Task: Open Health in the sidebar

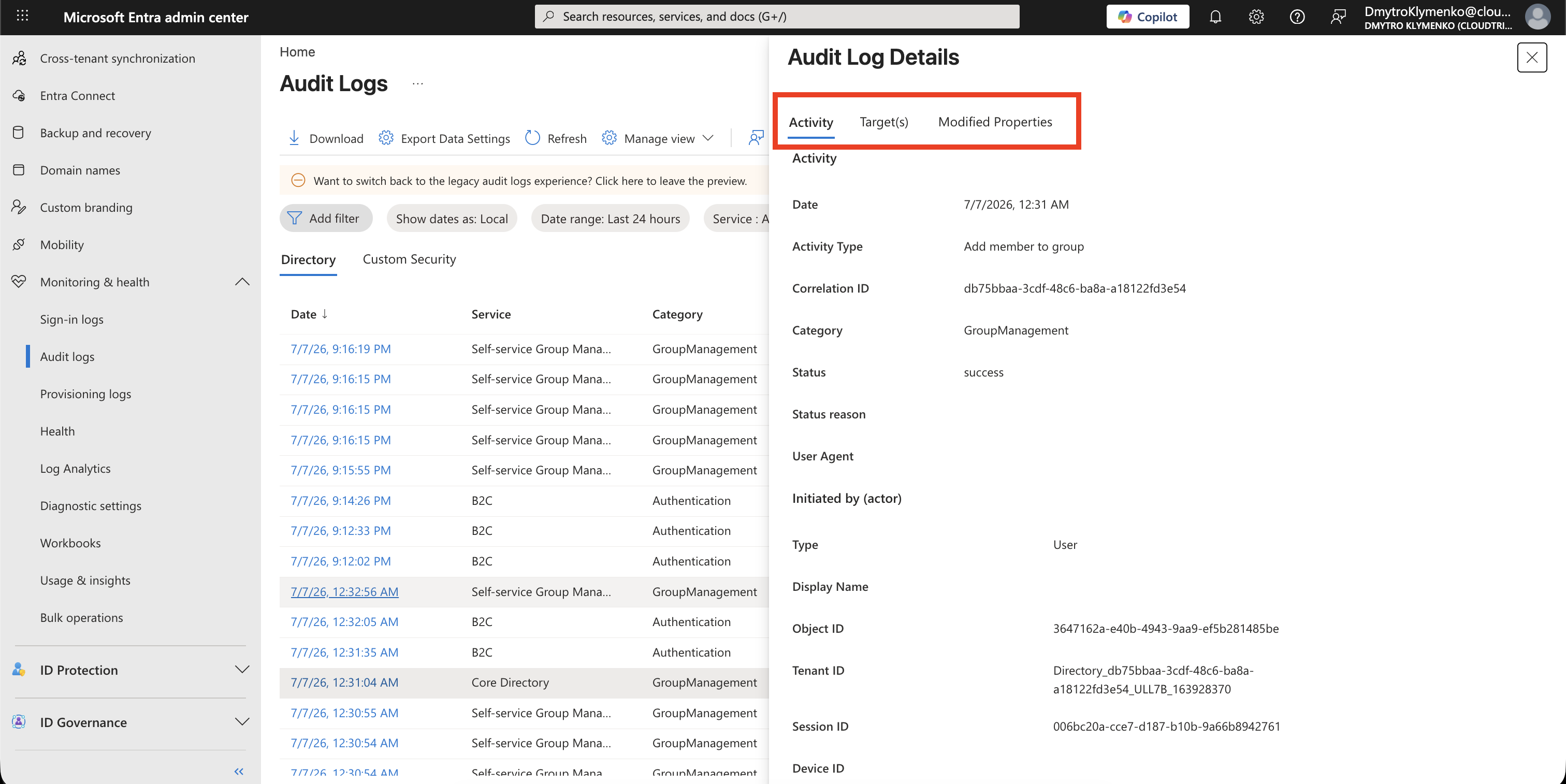Action: point(57,431)
